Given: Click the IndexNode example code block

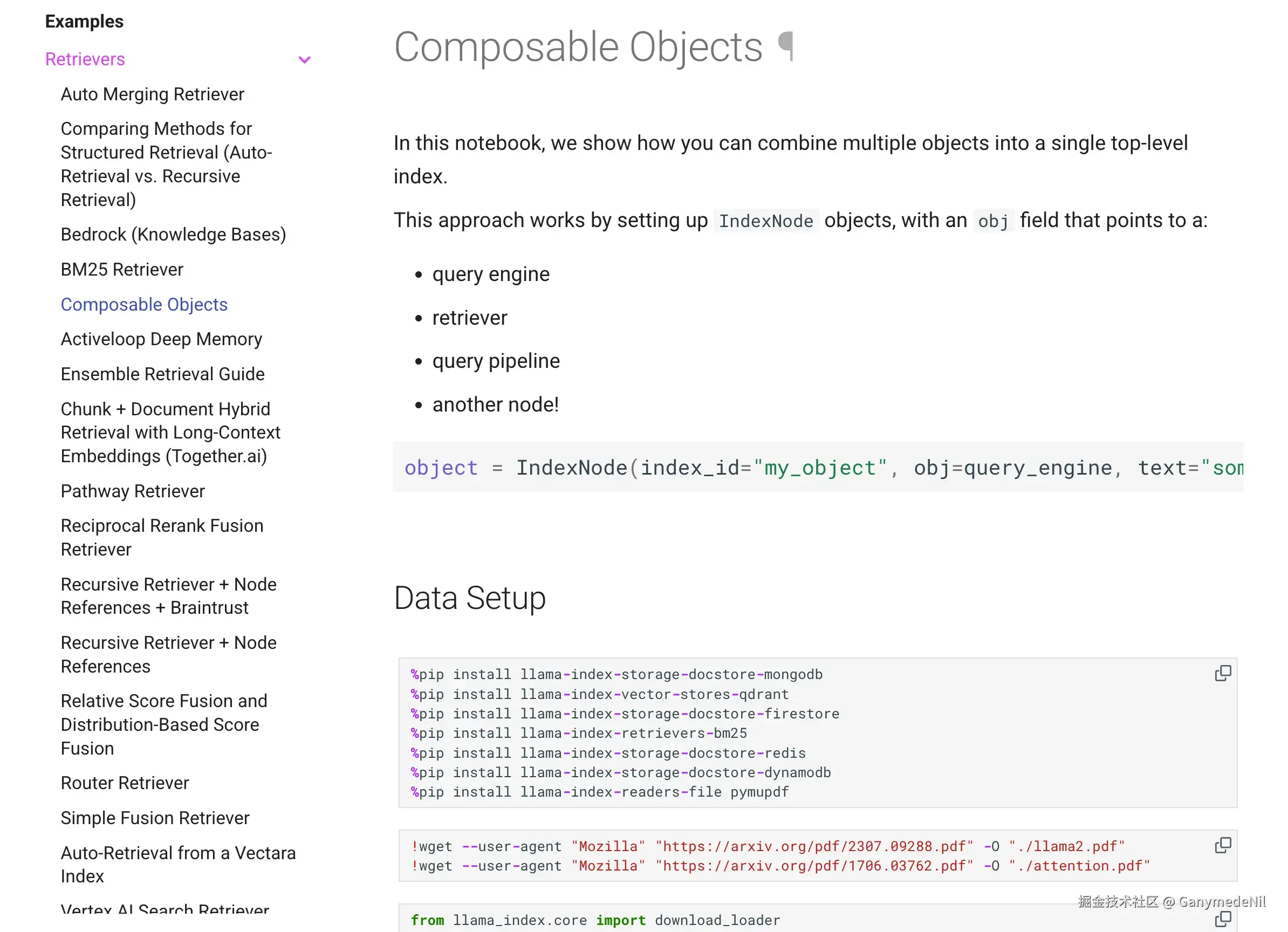Looking at the screenshot, I should click(818, 468).
